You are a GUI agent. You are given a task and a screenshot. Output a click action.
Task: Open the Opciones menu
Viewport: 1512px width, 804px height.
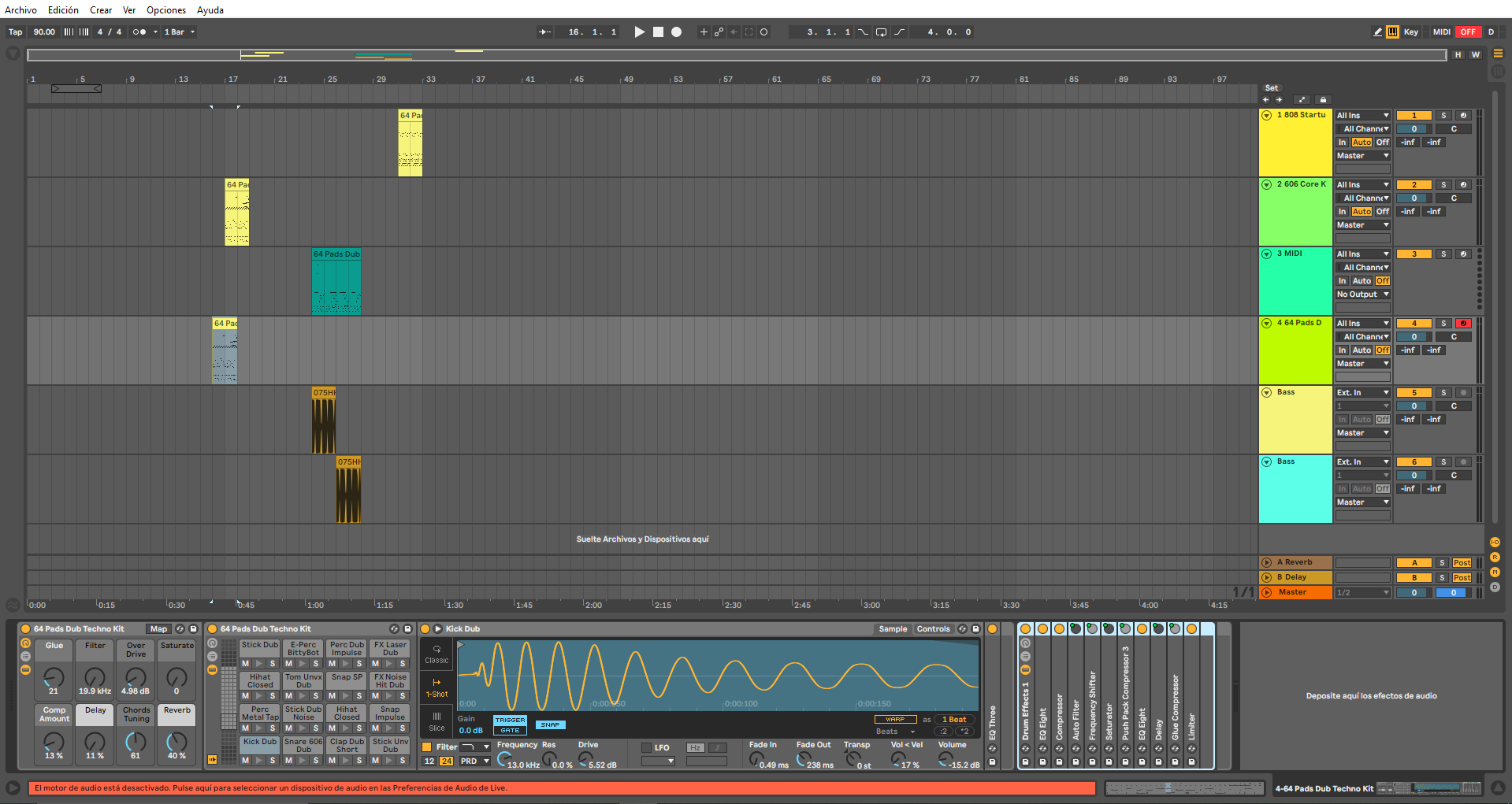pos(165,10)
